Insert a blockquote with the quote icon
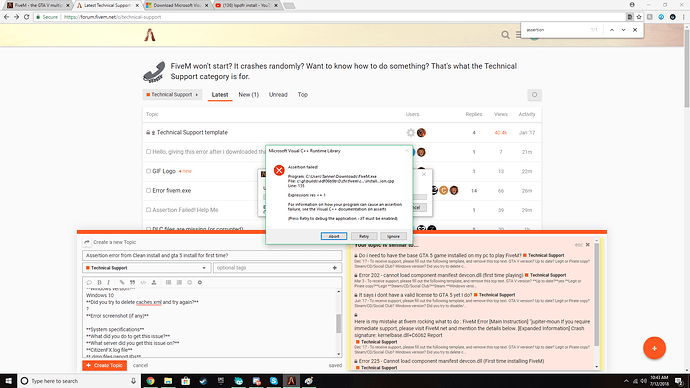Viewport: 690px width, 388px height. pos(132,282)
